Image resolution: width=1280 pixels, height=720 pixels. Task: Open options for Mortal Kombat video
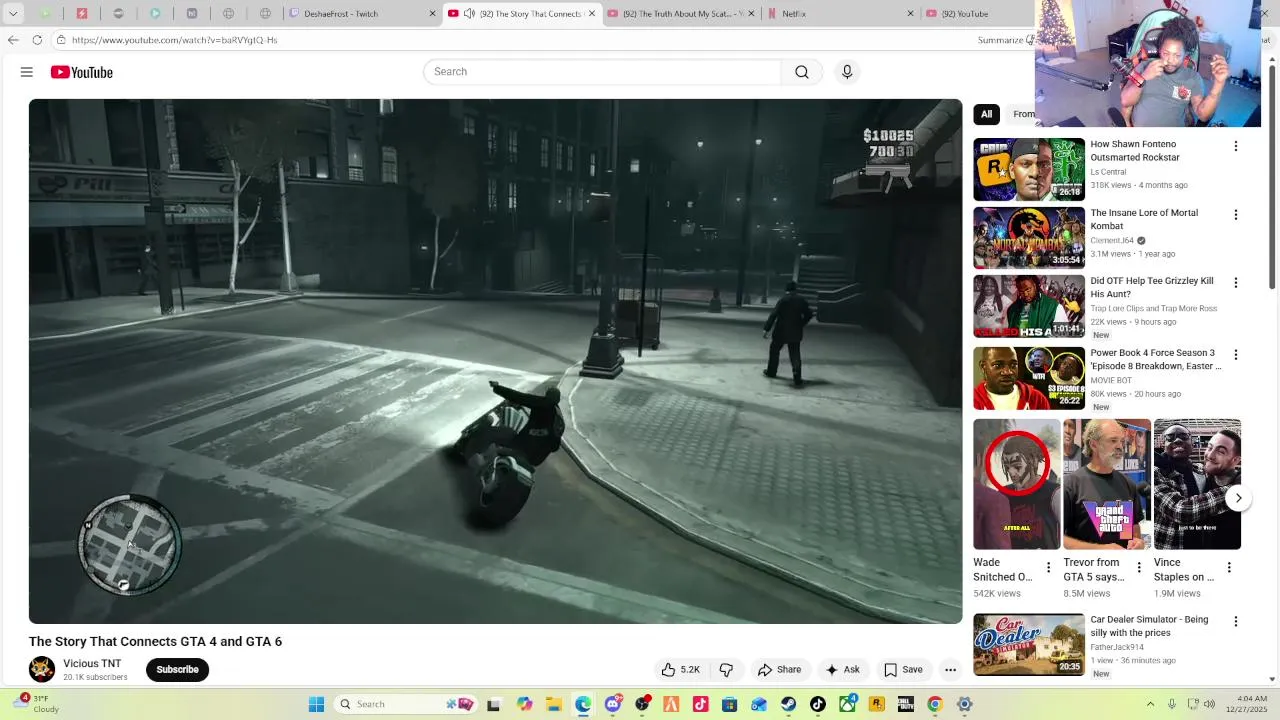[x=1235, y=215]
